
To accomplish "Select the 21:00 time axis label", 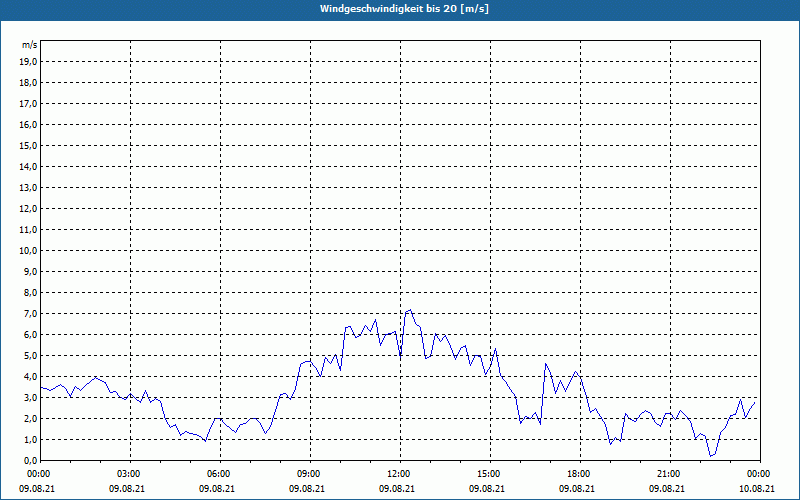I will [x=669, y=473].
